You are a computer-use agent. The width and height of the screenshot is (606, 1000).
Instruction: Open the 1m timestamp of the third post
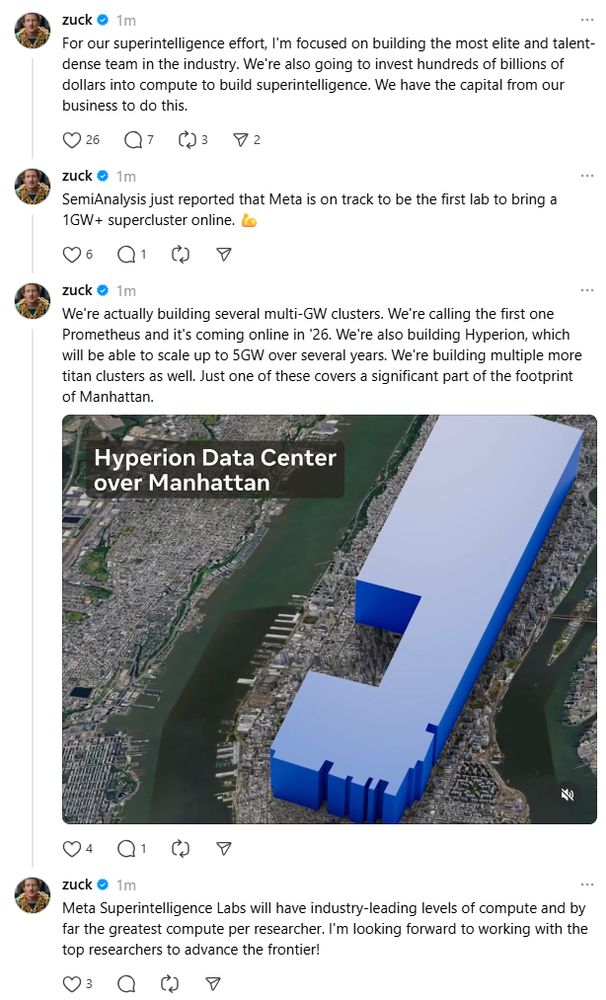tap(126, 291)
